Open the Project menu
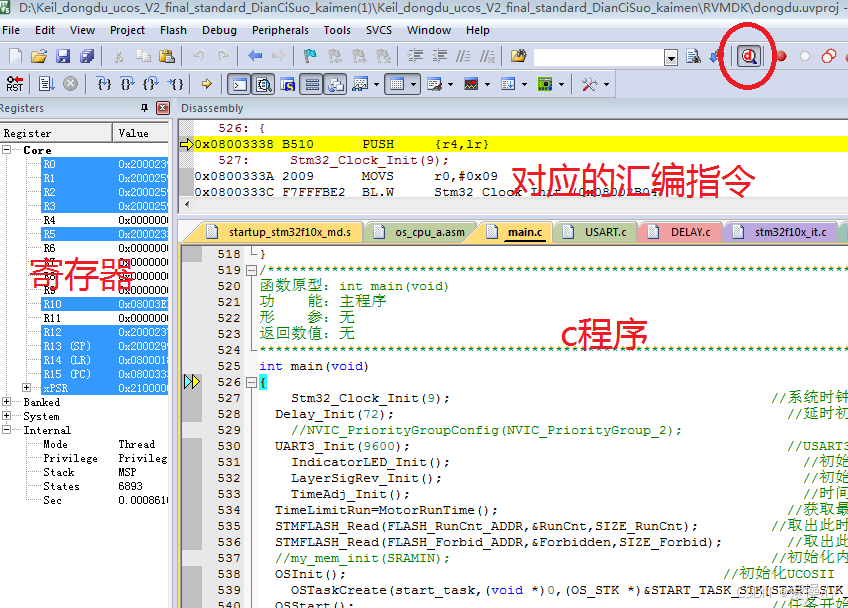Screen dimensions: 848x608 pyautogui.click(x=127, y=30)
